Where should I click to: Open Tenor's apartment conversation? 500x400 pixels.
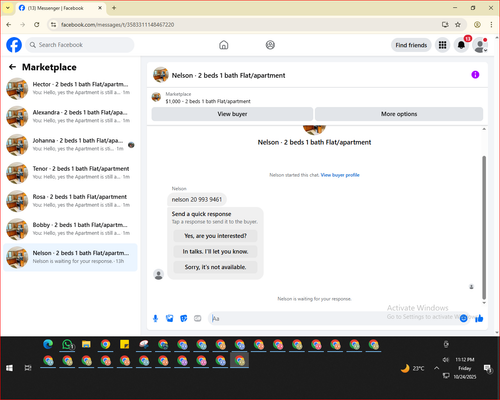click(70, 173)
